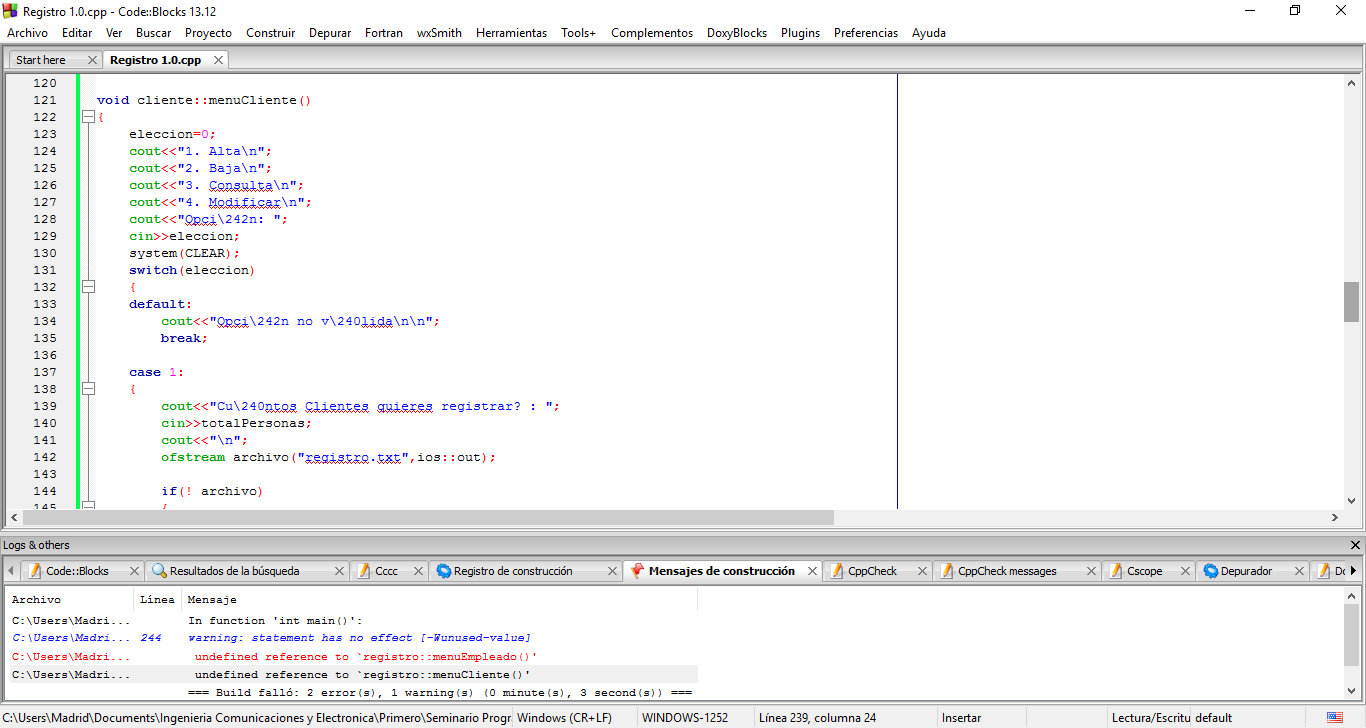Select the editor vertical scrollbar thumb

[x=1351, y=302]
